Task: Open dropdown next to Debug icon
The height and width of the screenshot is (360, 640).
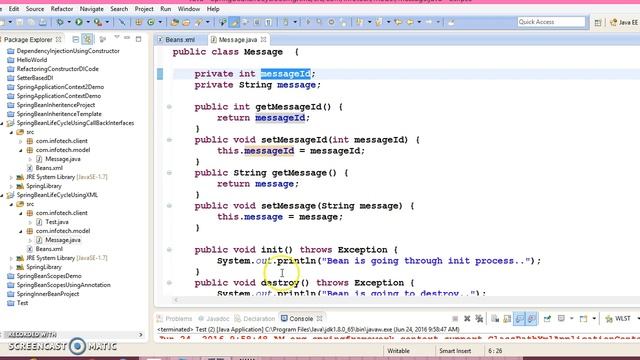Action: click(69, 22)
